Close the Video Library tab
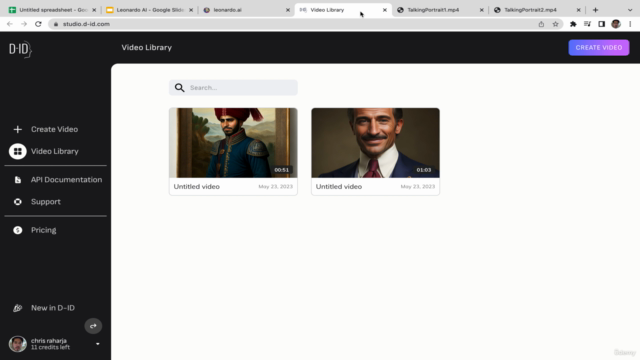Viewport: 640px width, 360px height. coord(384,10)
